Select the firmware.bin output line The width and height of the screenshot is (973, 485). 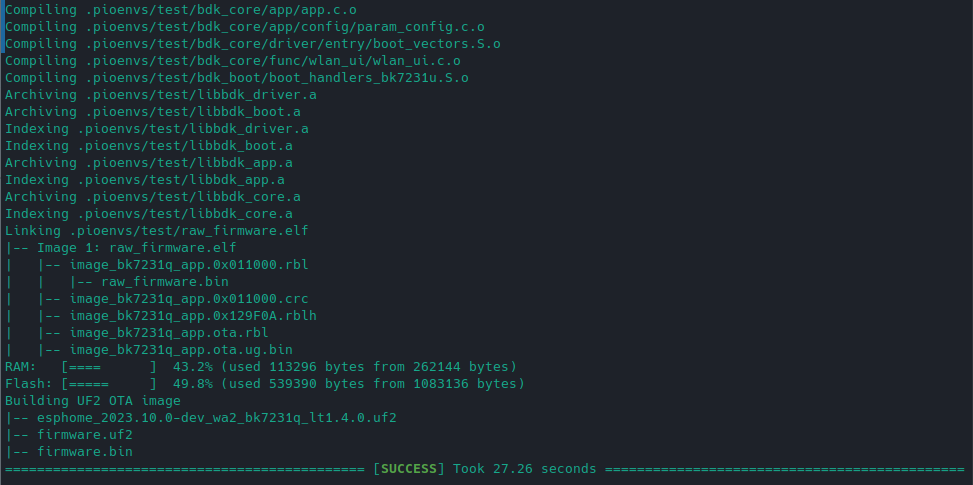[x=69, y=452]
